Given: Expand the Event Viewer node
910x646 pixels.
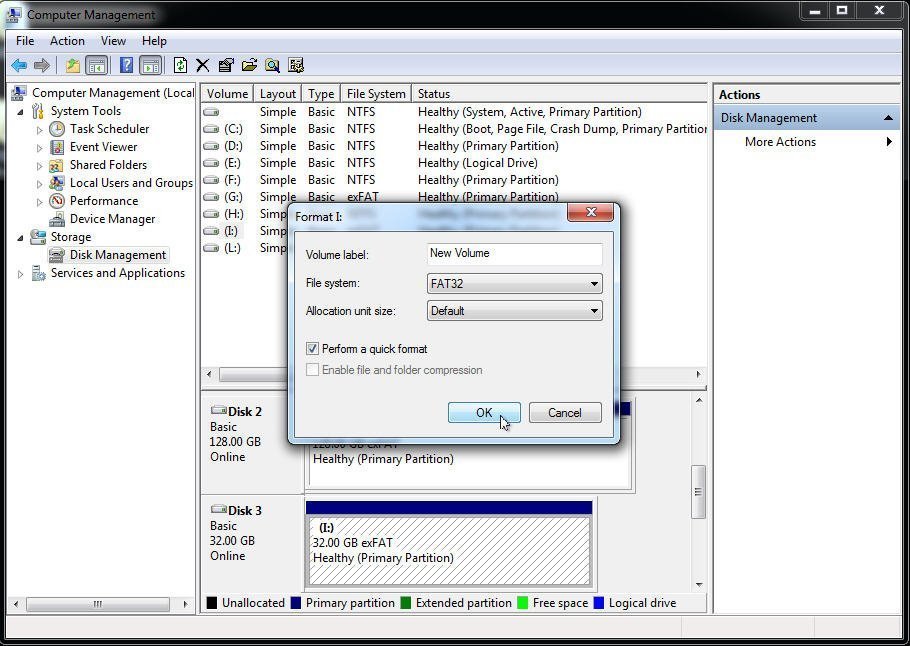Looking at the screenshot, I should (39, 148).
